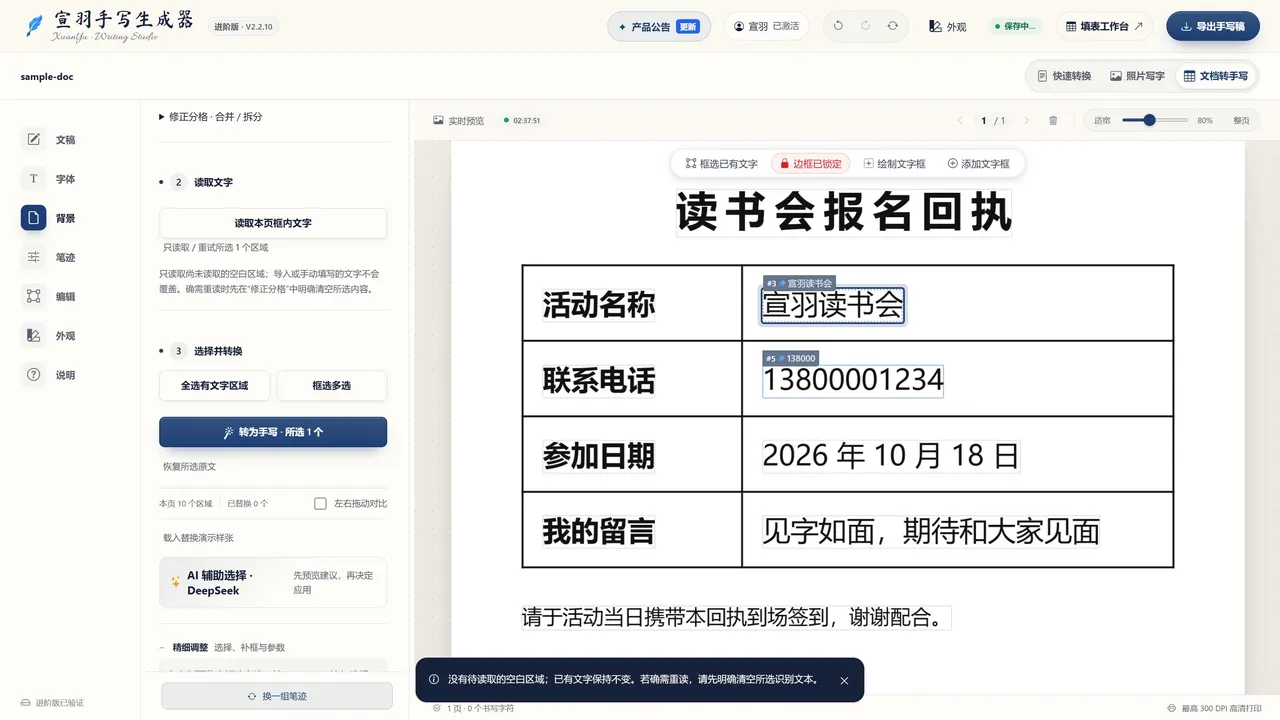Open the 填表工作台 link
The height and width of the screenshot is (720, 1280).
pos(1104,26)
